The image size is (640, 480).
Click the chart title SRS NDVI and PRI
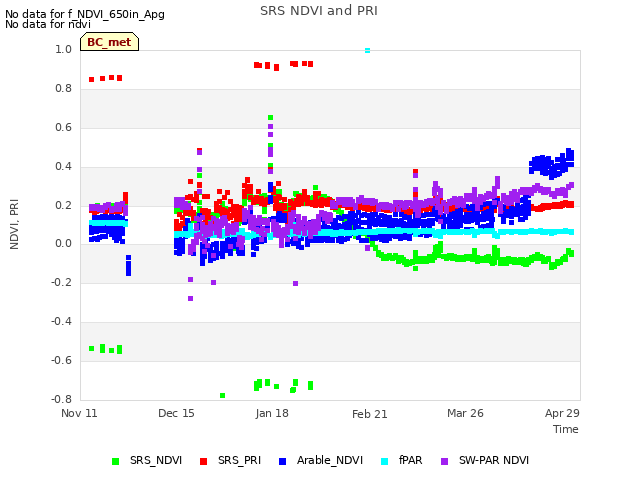(x=319, y=11)
